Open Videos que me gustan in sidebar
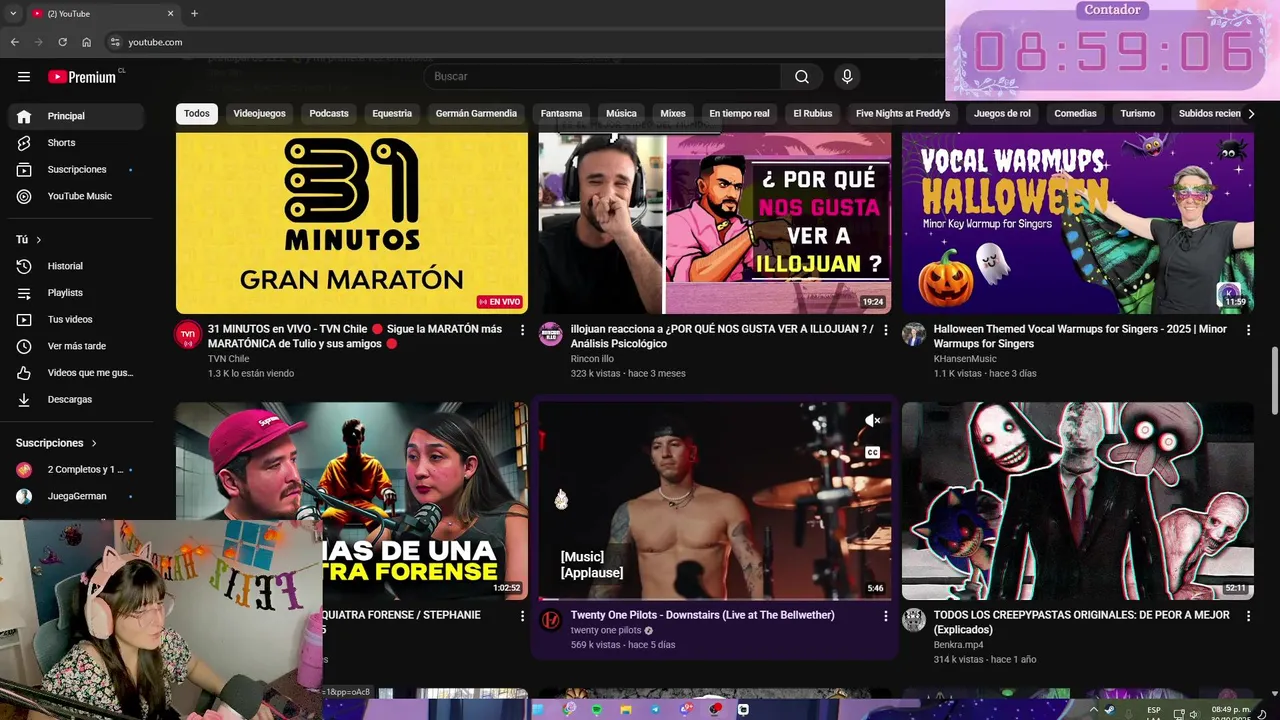The height and width of the screenshot is (720, 1280). pos(77,373)
